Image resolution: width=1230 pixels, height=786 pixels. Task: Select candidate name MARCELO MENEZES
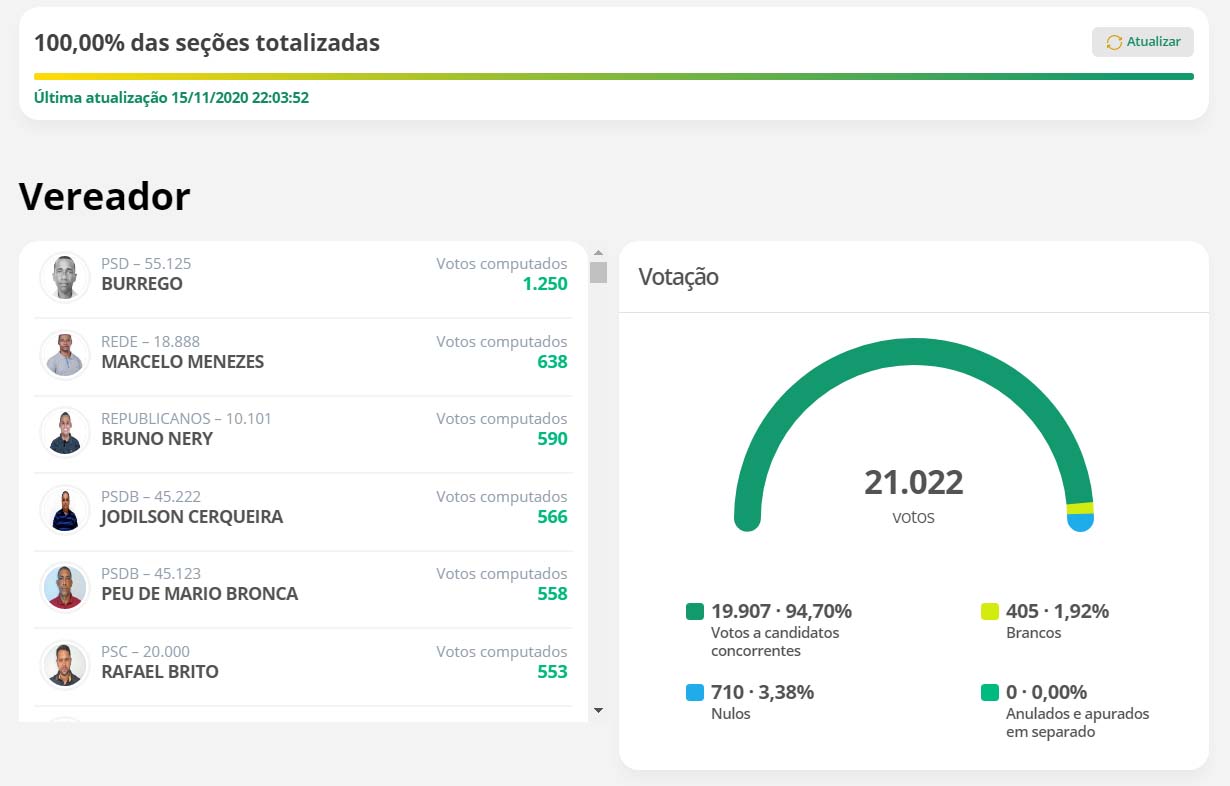(183, 362)
